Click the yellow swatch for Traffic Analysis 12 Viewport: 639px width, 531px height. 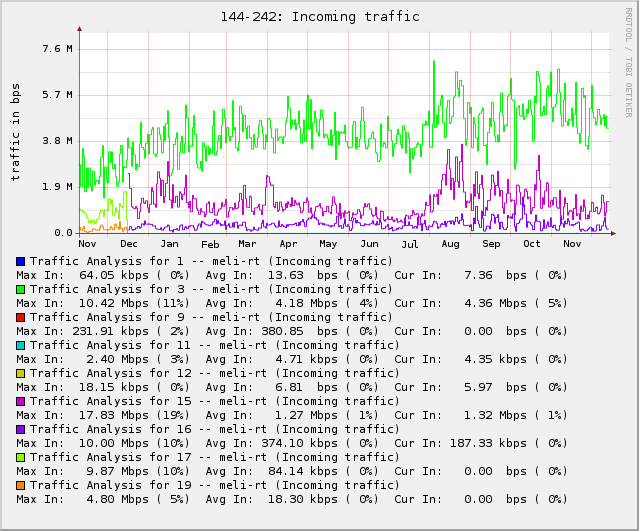pos(21,373)
